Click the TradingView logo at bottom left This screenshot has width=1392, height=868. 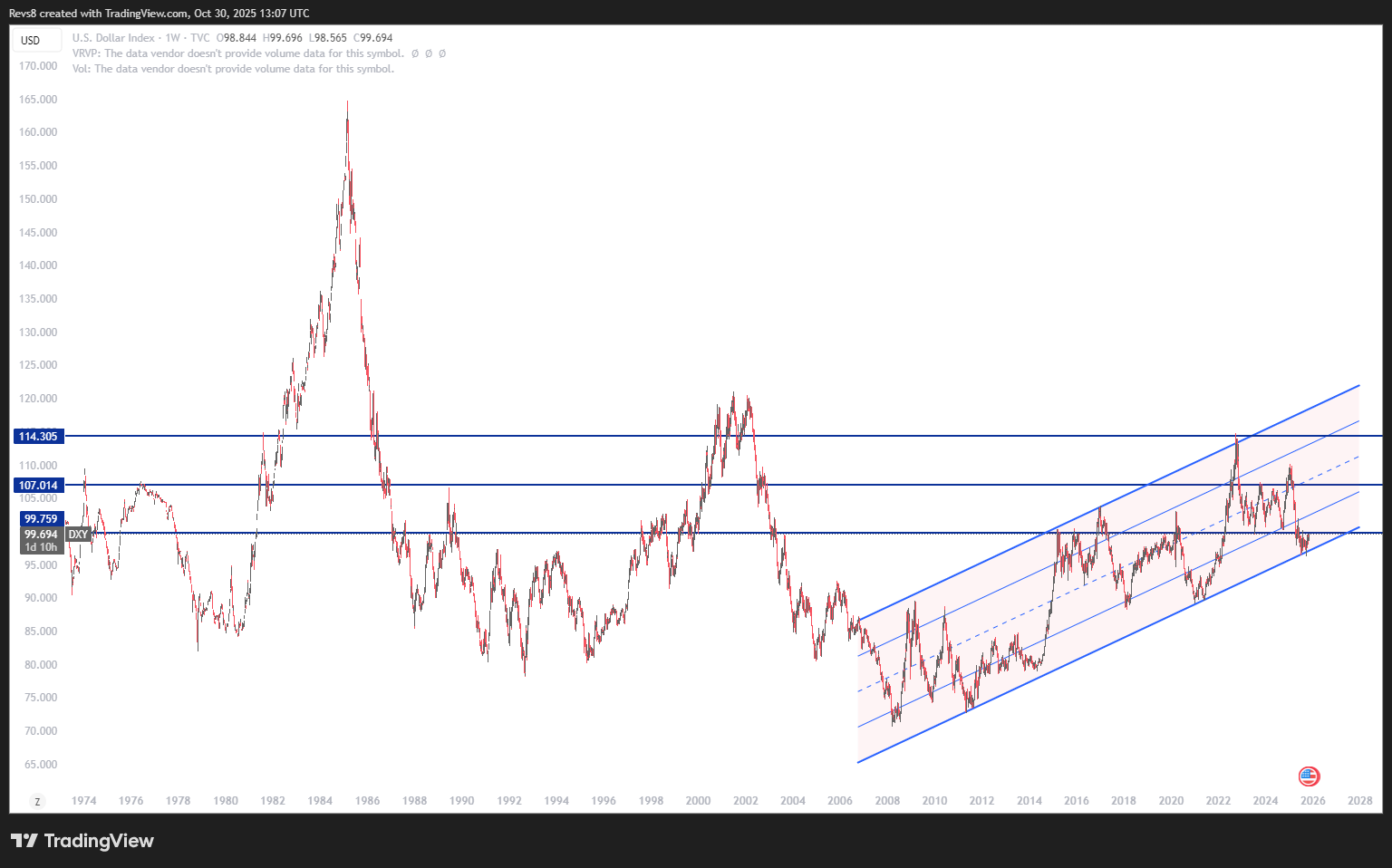pyautogui.click(x=82, y=841)
